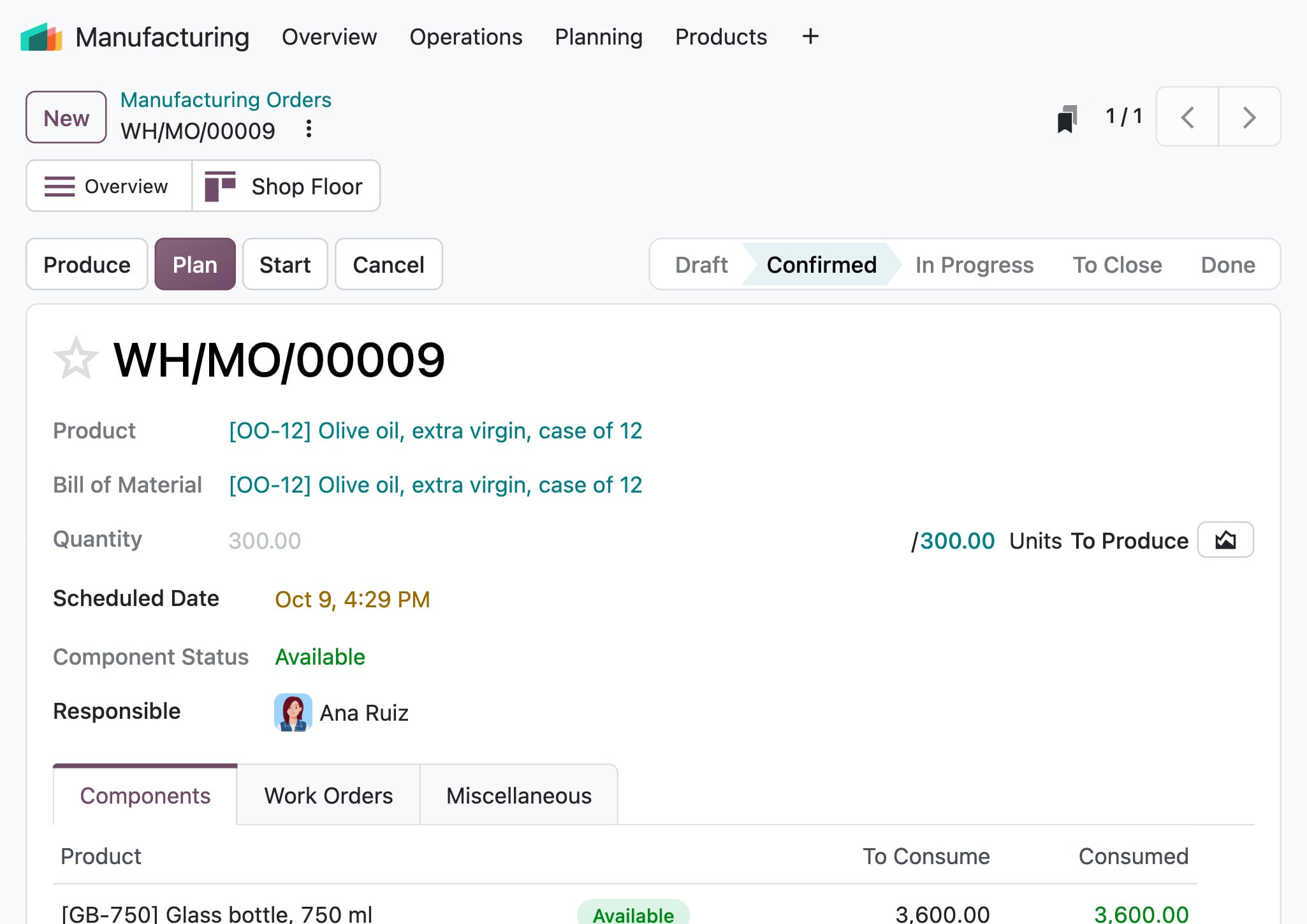Switch to the Work Orders tab

(328, 795)
